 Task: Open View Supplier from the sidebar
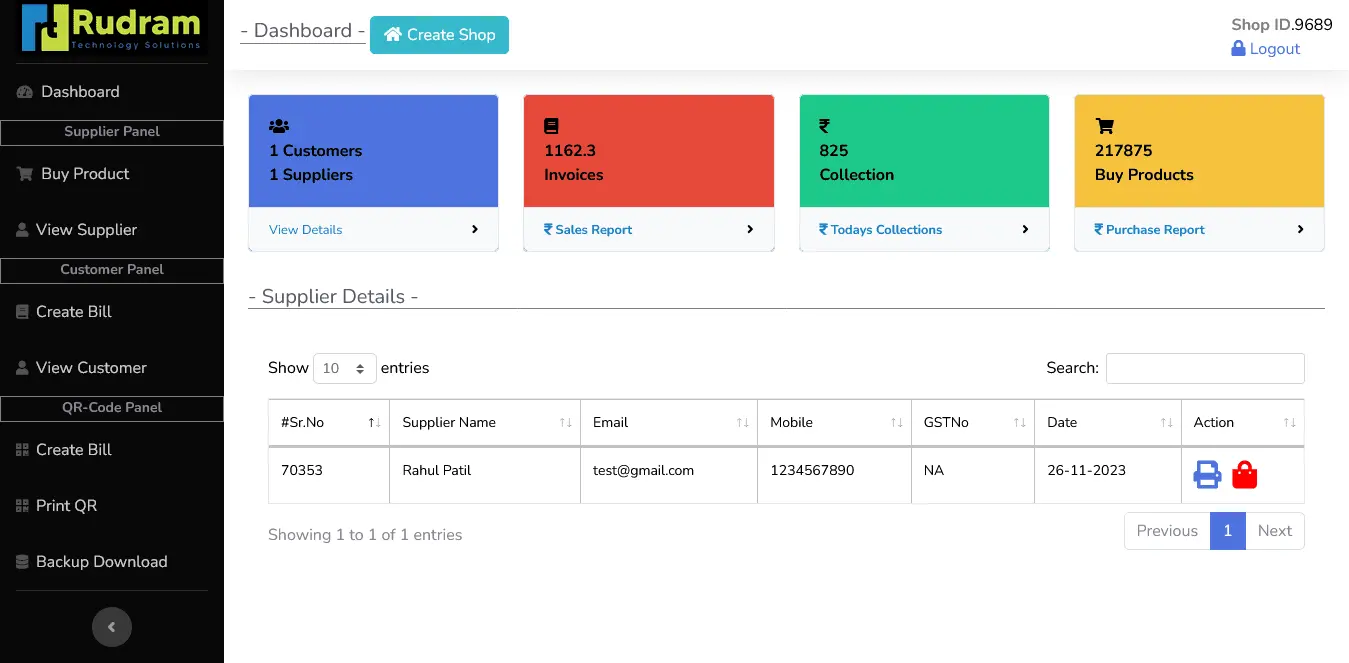(84, 230)
